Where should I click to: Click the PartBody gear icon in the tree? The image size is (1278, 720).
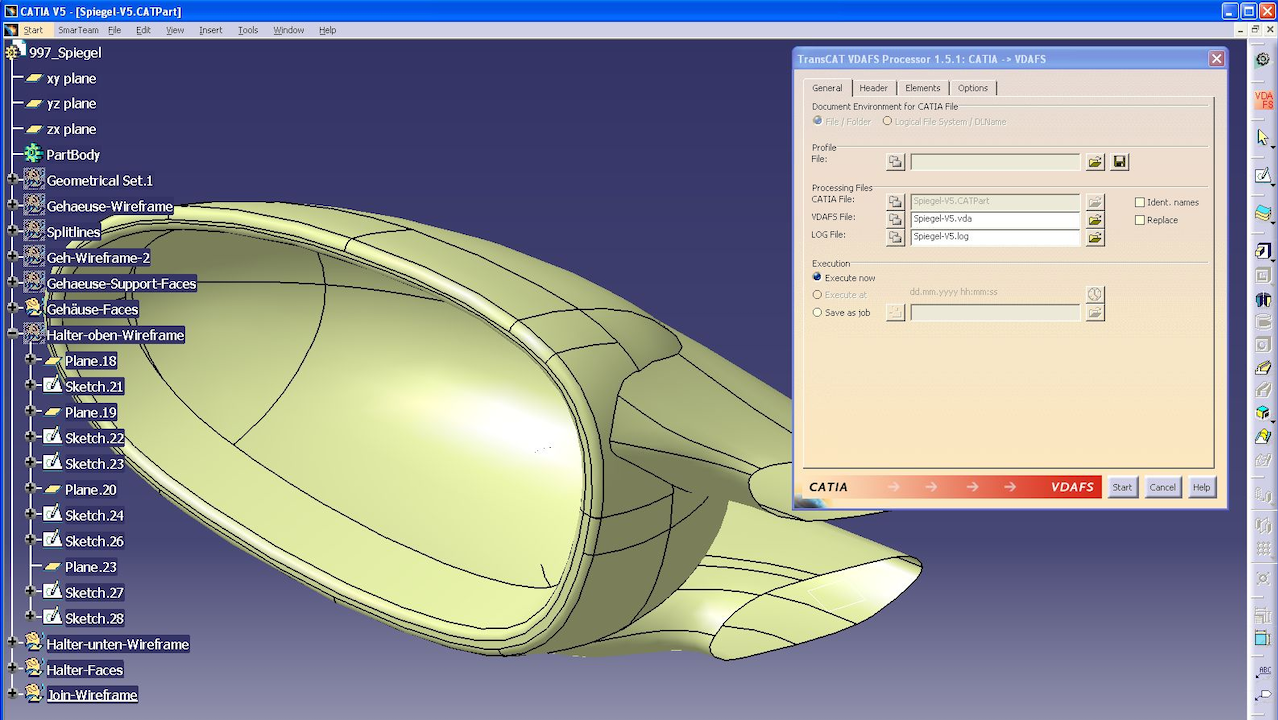[x=33, y=155]
